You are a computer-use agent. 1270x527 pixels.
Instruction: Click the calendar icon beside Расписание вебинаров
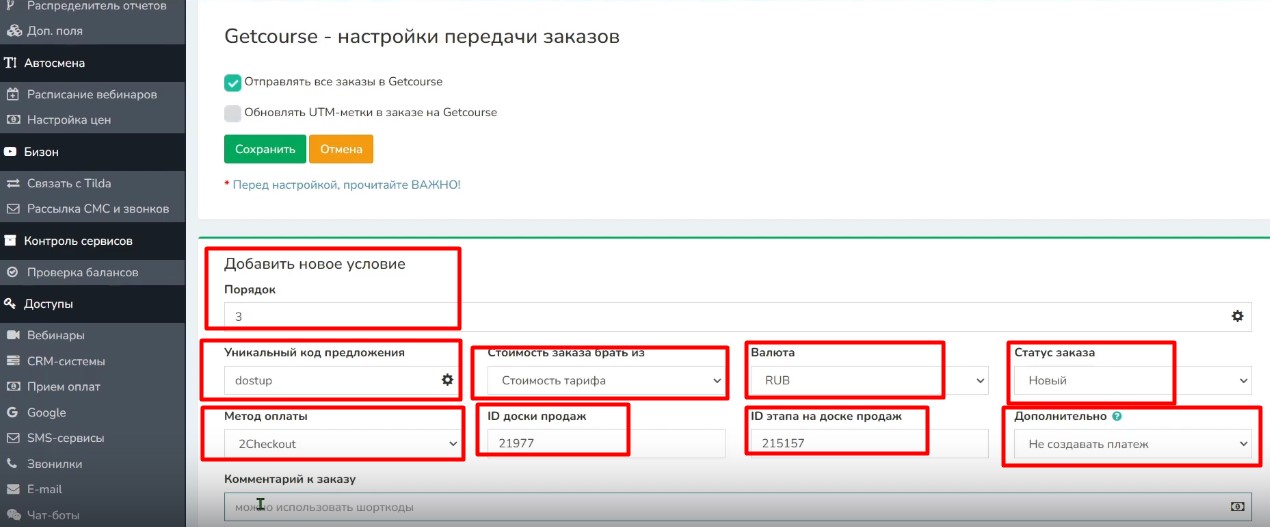tap(13, 95)
